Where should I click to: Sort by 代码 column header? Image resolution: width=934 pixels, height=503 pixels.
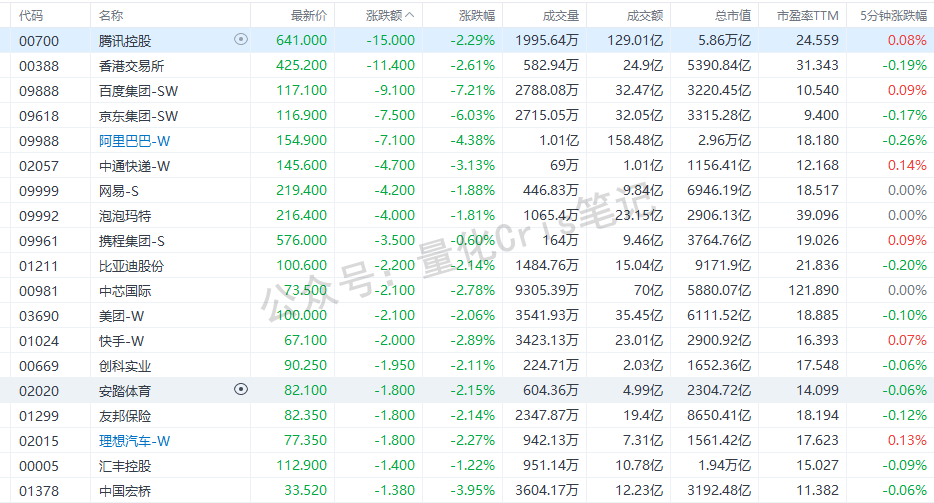31,15
